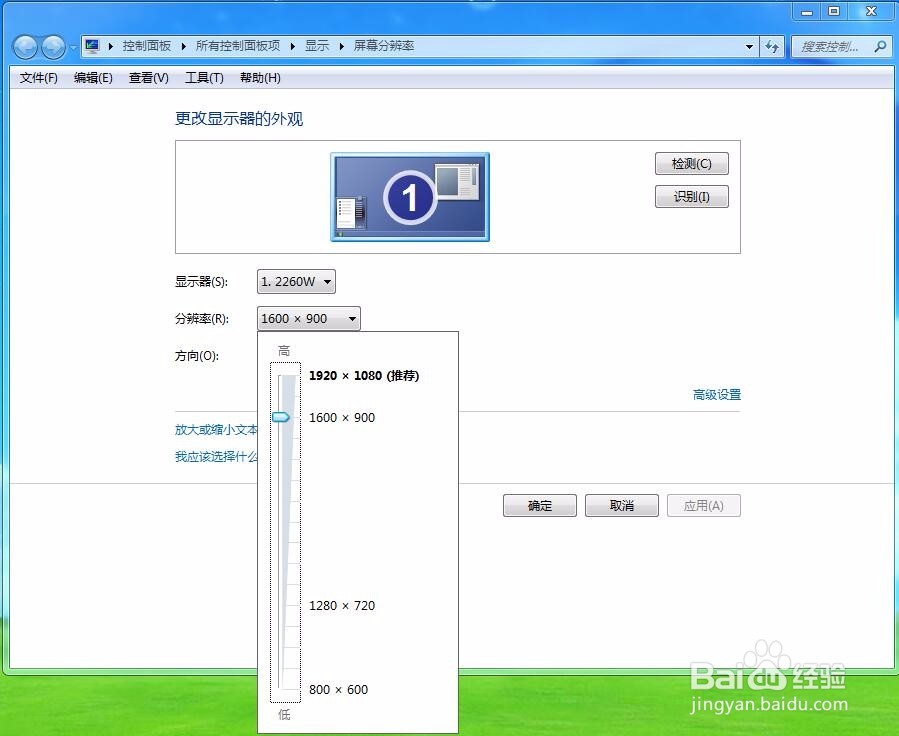Open the 工具(T) menu
Image resolution: width=899 pixels, height=736 pixels.
click(204, 77)
